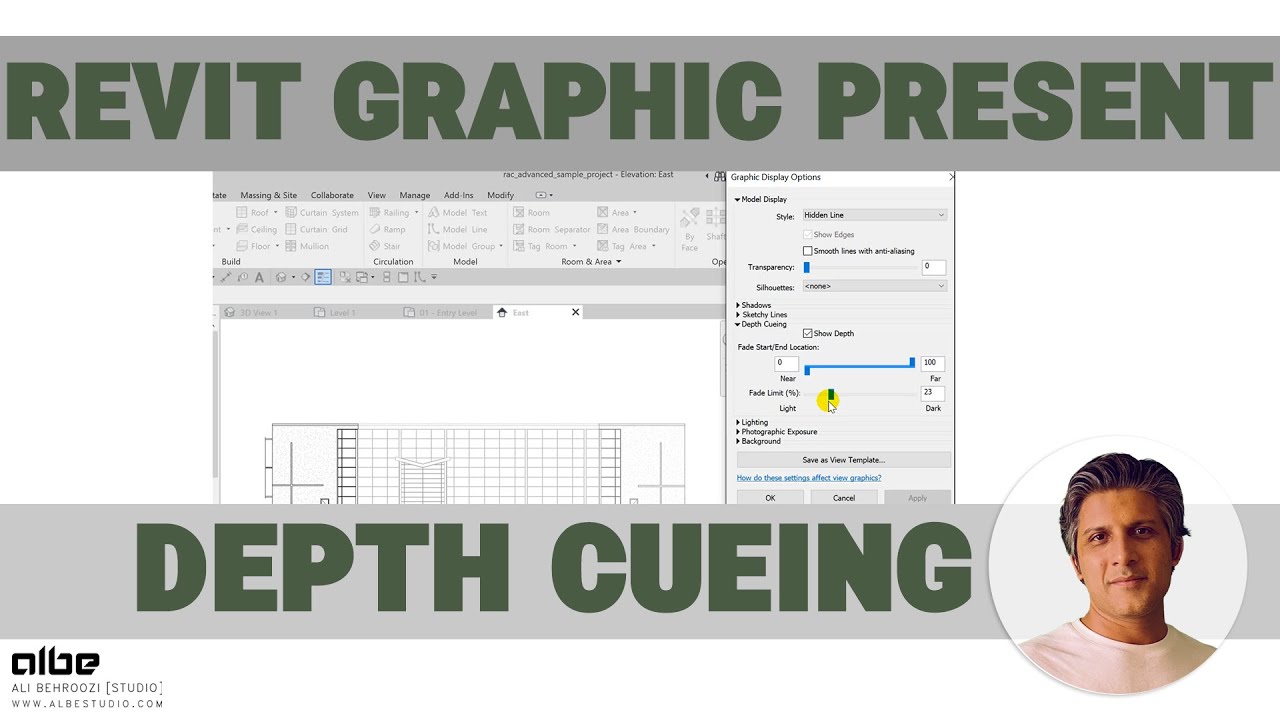Open the view graphics settings help link
The height and width of the screenshot is (720, 1280).
click(809, 478)
